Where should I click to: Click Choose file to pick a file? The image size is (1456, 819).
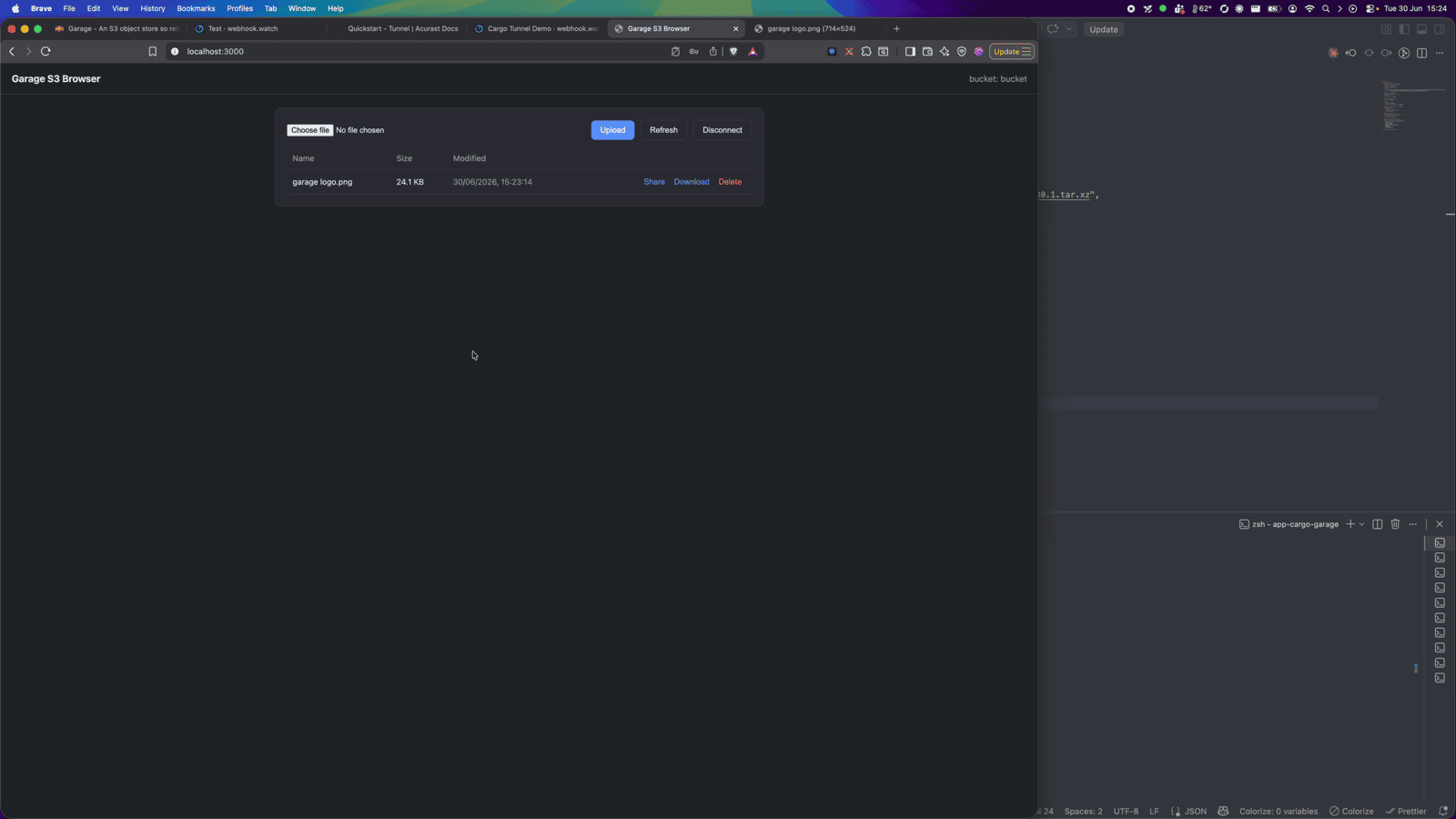pyautogui.click(x=310, y=130)
